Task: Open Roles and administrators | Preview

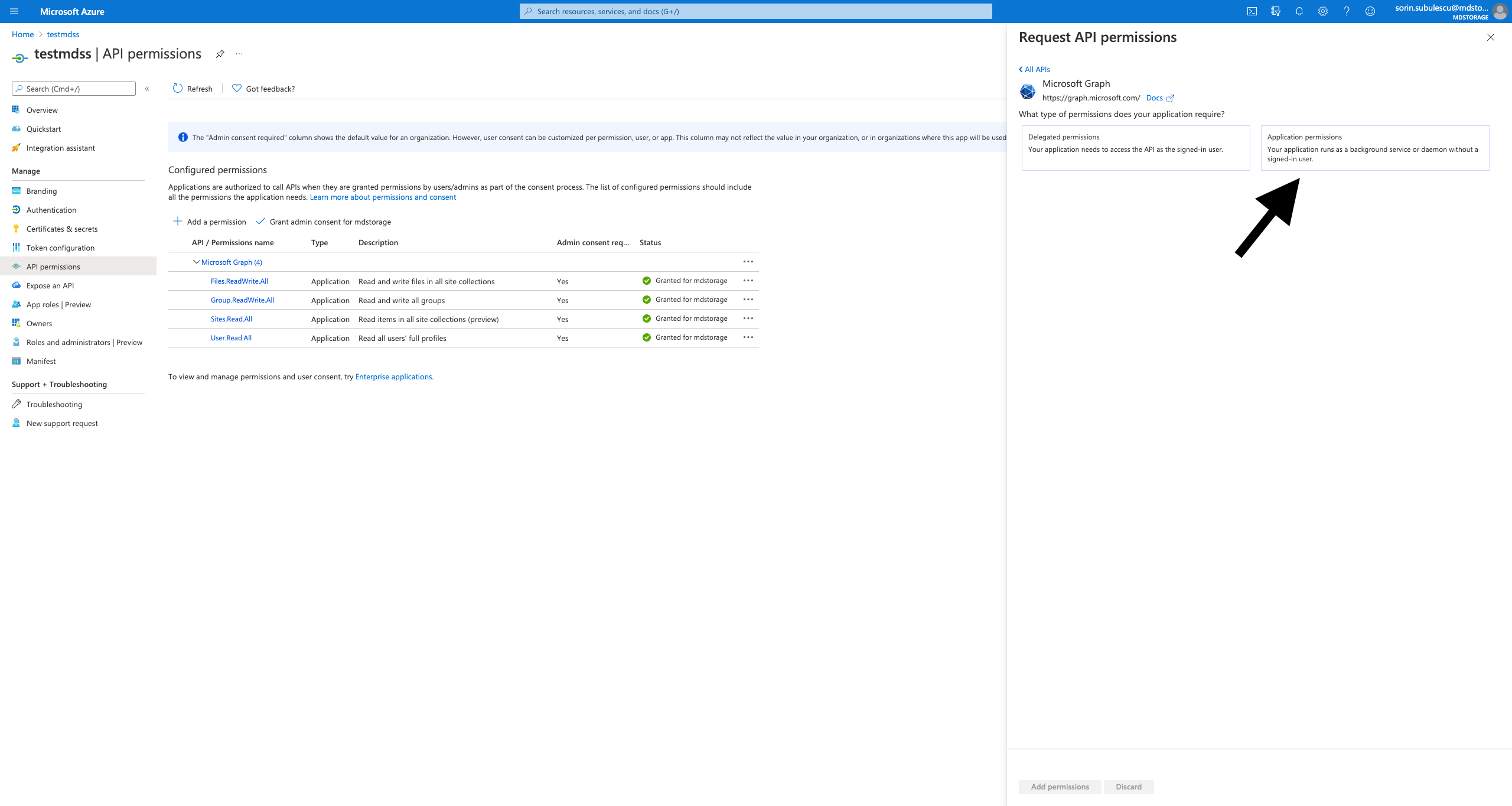Action: click(78, 342)
